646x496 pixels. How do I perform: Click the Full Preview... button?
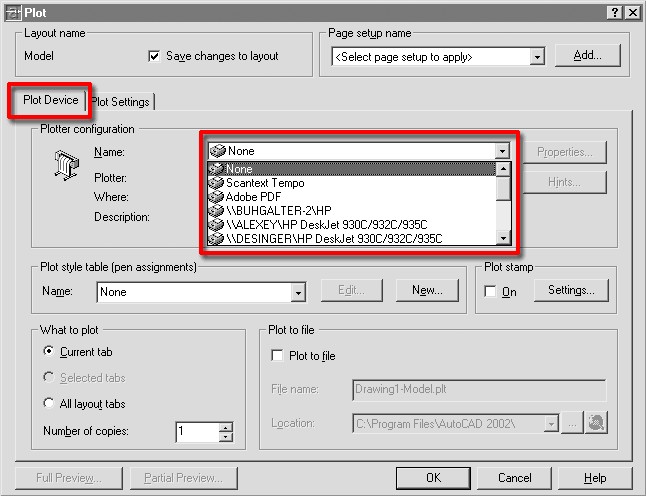click(69, 478)
